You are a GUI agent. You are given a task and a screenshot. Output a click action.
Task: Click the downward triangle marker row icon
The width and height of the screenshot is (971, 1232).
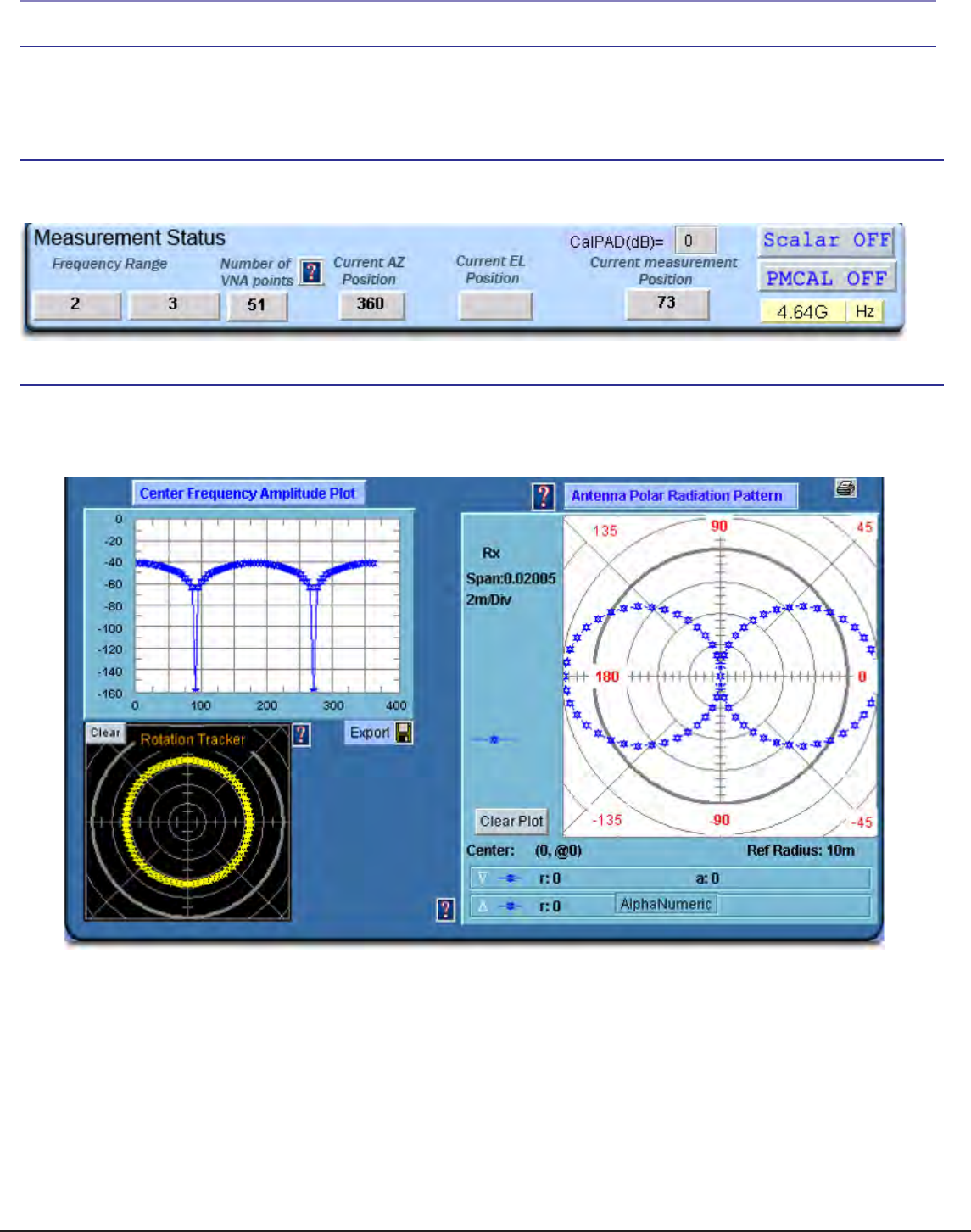click(483, 878)
